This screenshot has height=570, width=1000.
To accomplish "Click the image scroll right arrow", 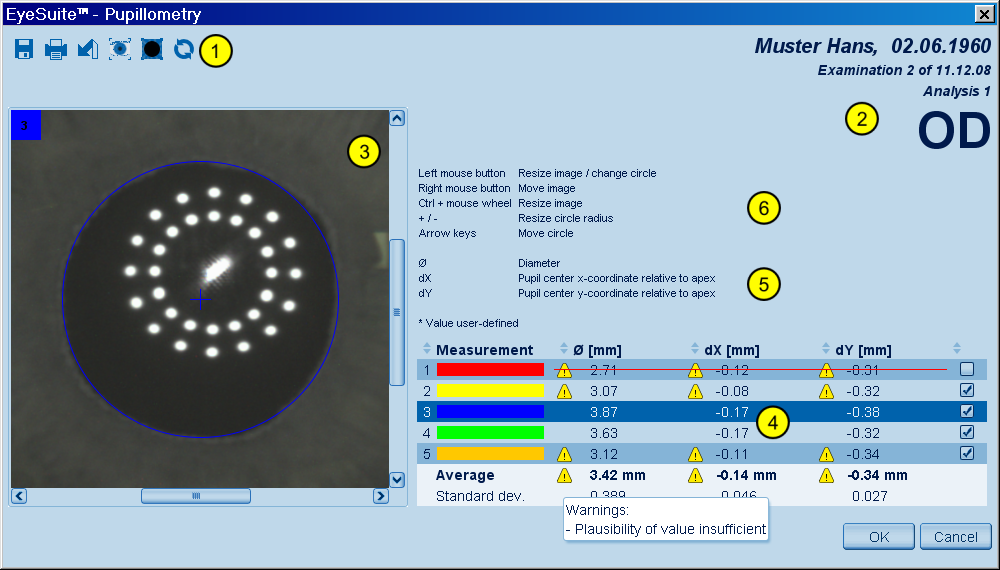I will point(380,496).
